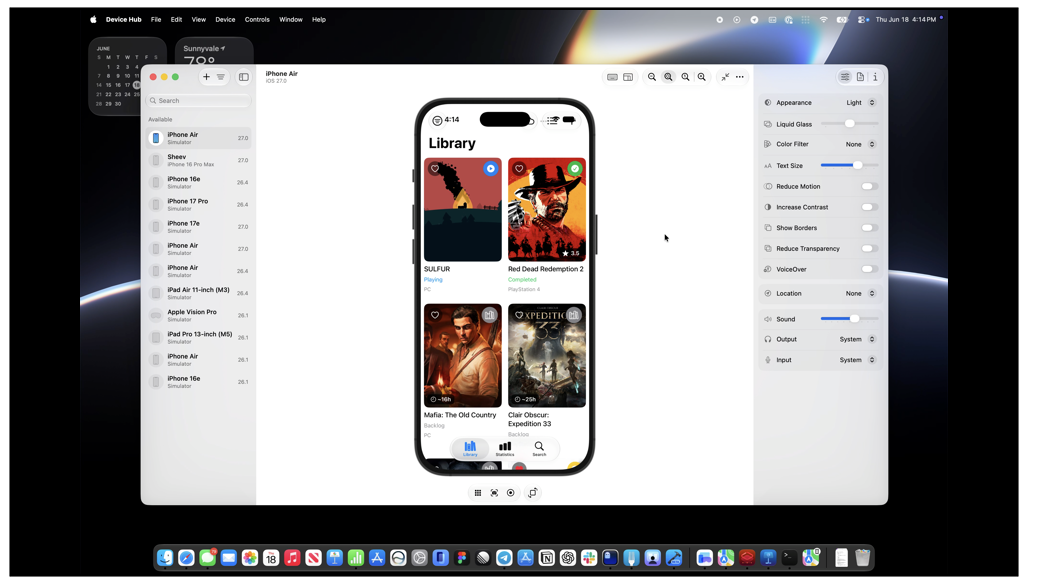
Task: Select Apple Vision Pro simulator
Action: point(199,315)
